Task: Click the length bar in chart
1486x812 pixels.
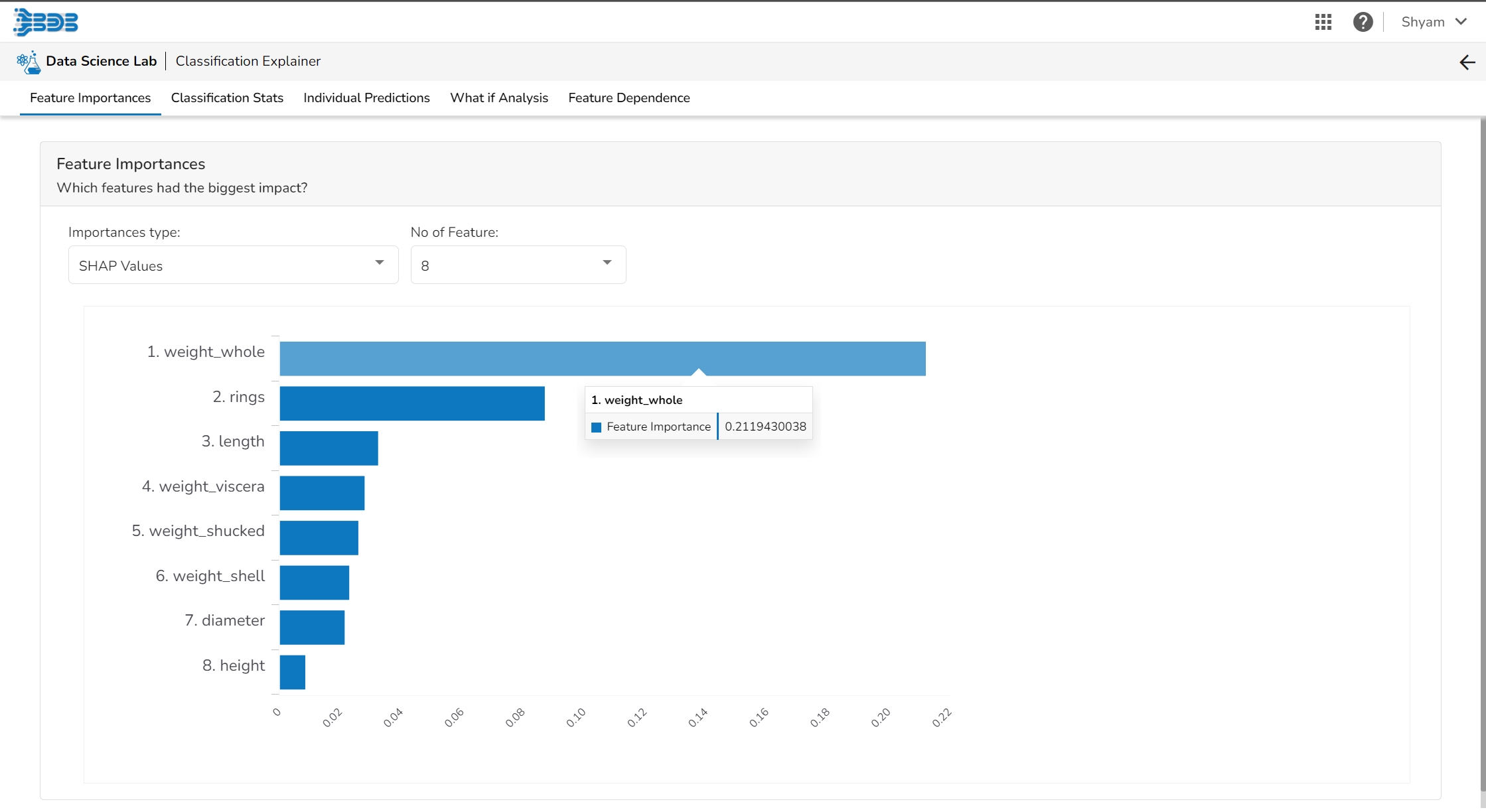Action: pyautogui.click(x=329, y=448)
